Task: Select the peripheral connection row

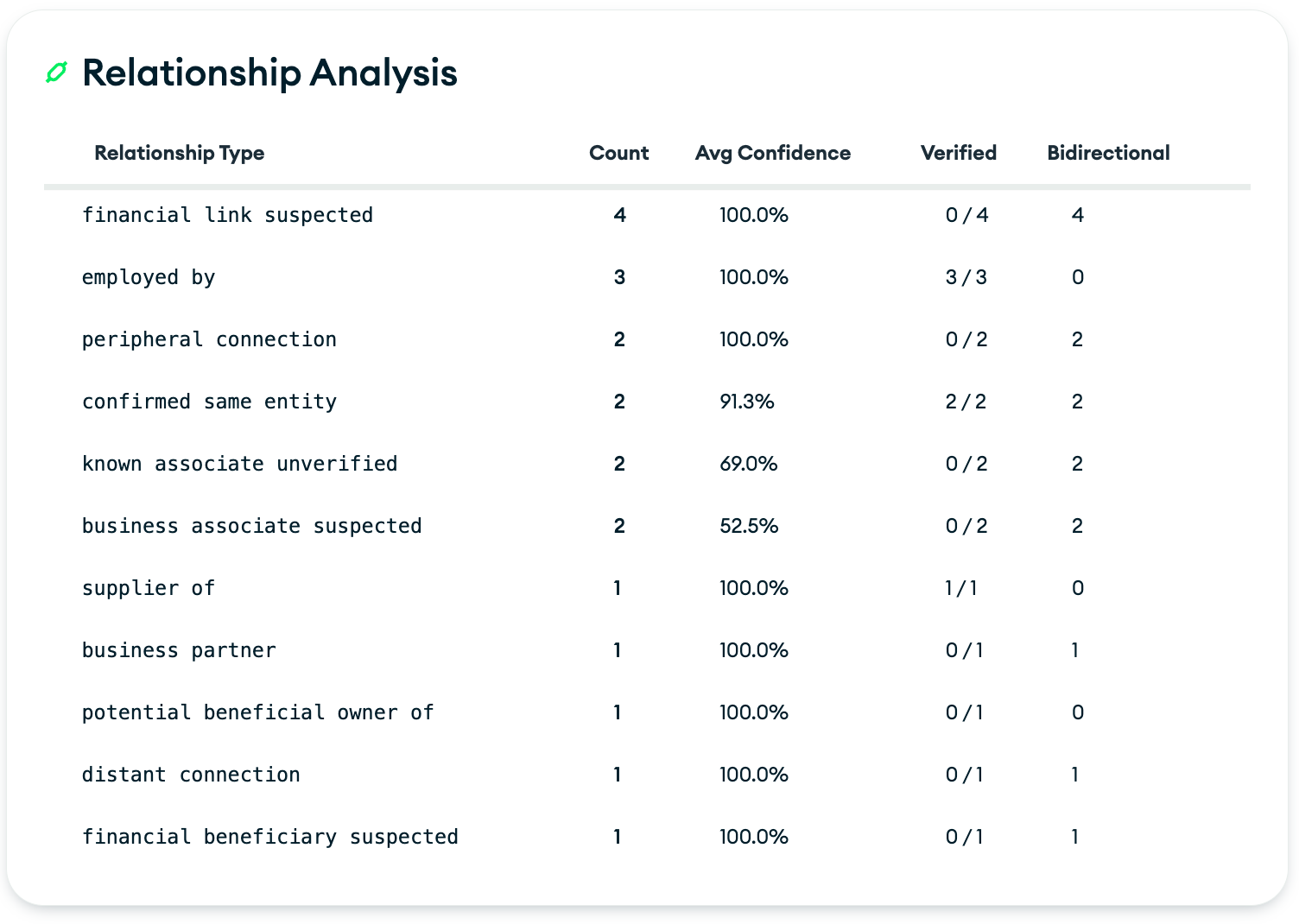Action: tap(209, 339)
